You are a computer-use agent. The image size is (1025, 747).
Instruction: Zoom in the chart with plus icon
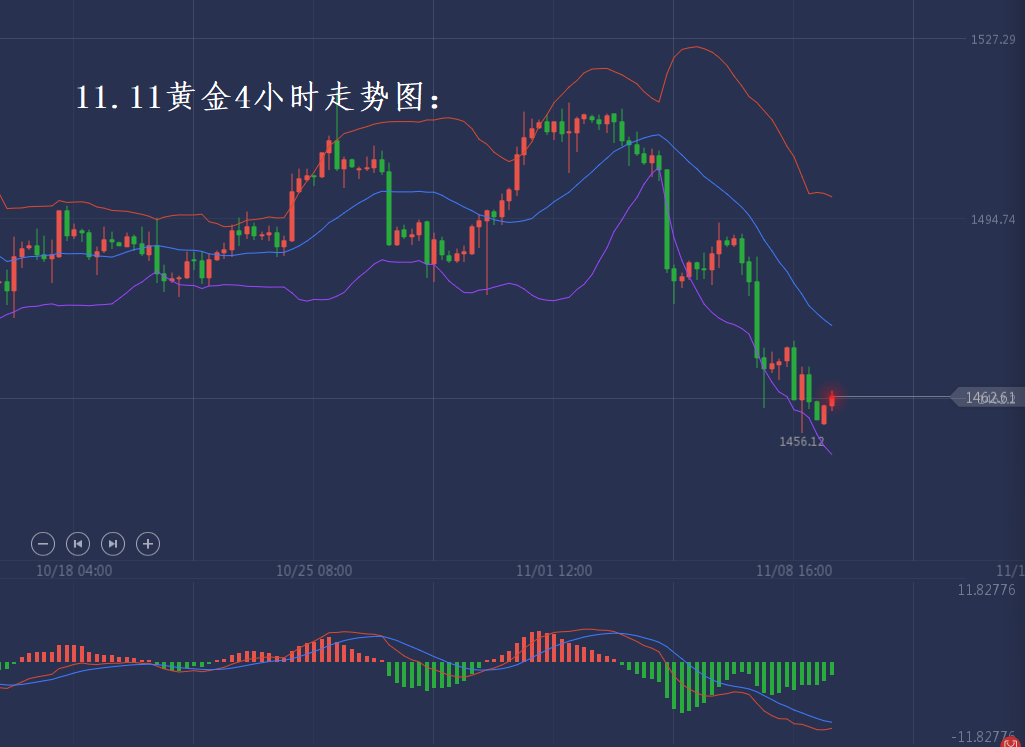click(148, 544)
